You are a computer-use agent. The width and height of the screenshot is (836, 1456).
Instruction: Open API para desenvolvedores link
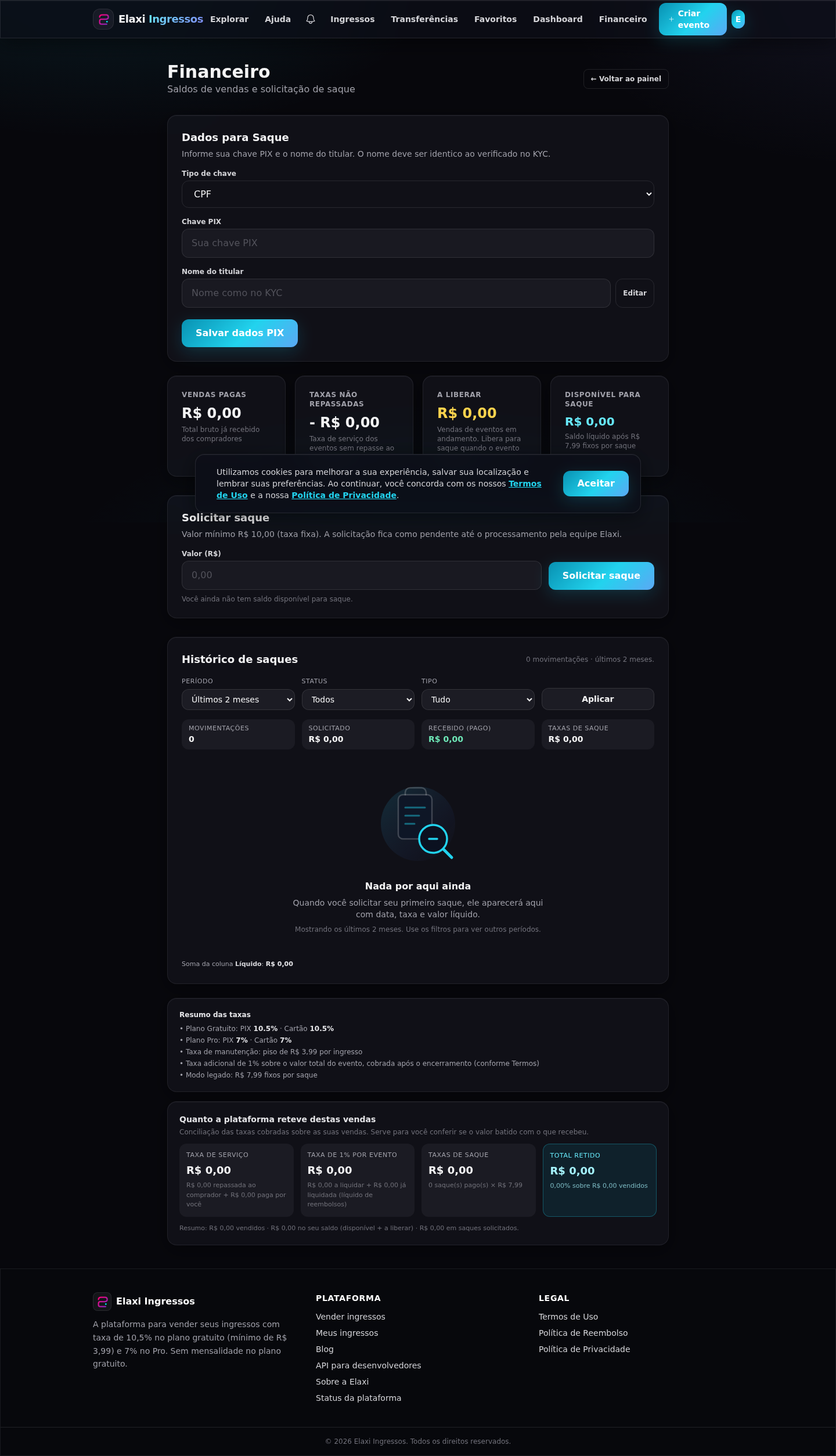click(369, 1365)
